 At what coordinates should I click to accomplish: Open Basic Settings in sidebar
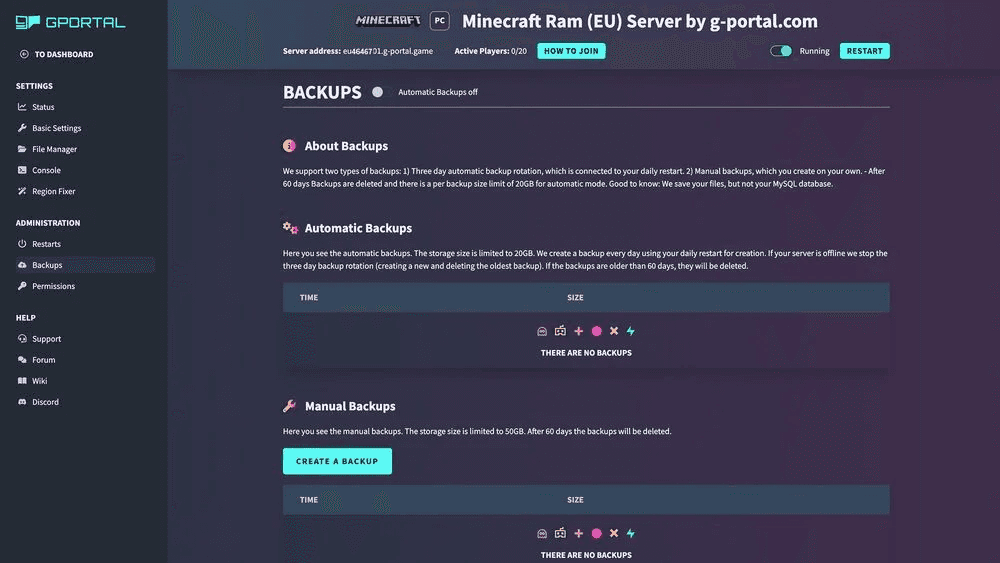point(57,128)
